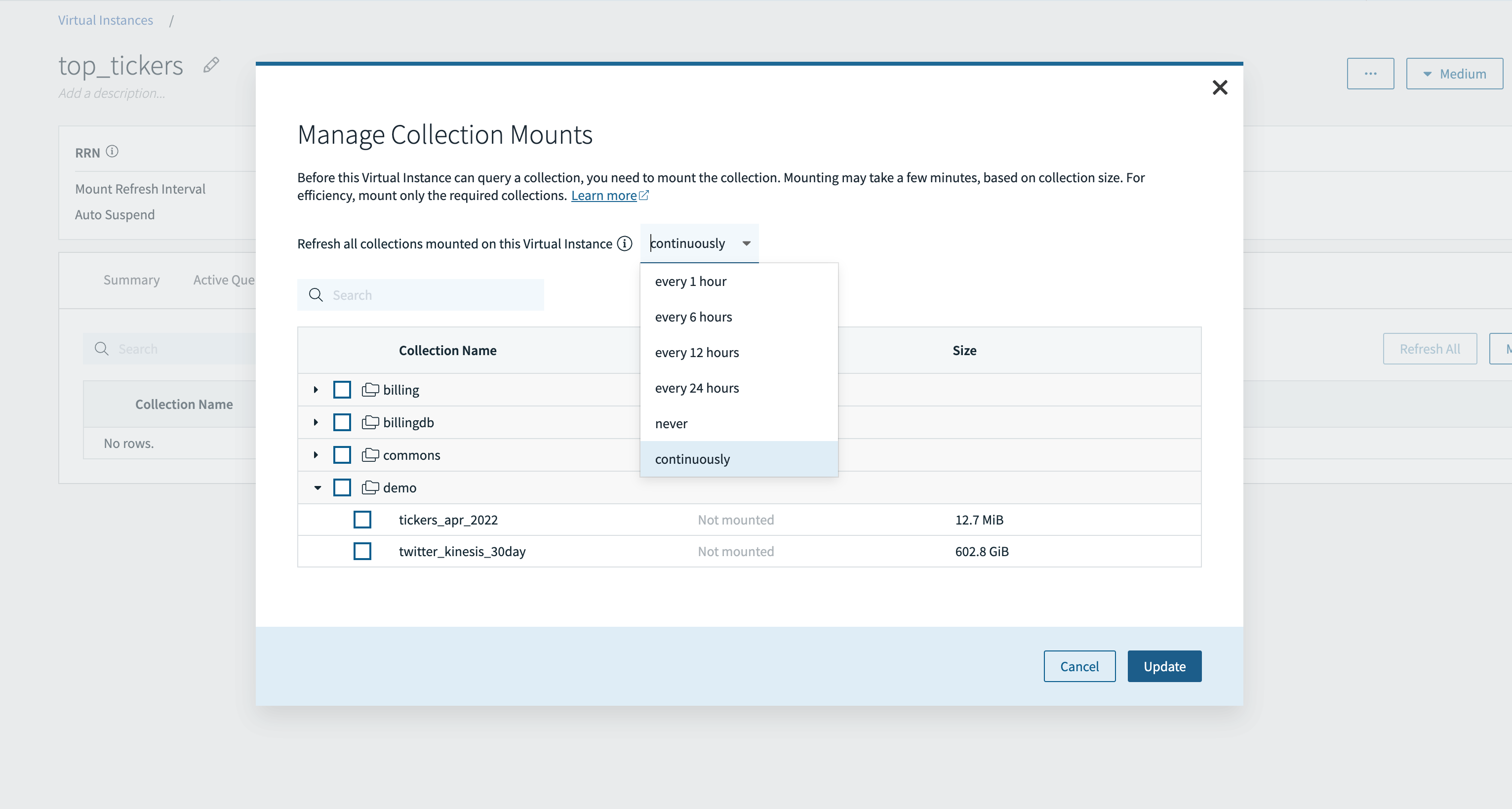Click the pencil edit icon beside top_tickers
Screen dimensions: 1512x809
[x=211, y=65]
